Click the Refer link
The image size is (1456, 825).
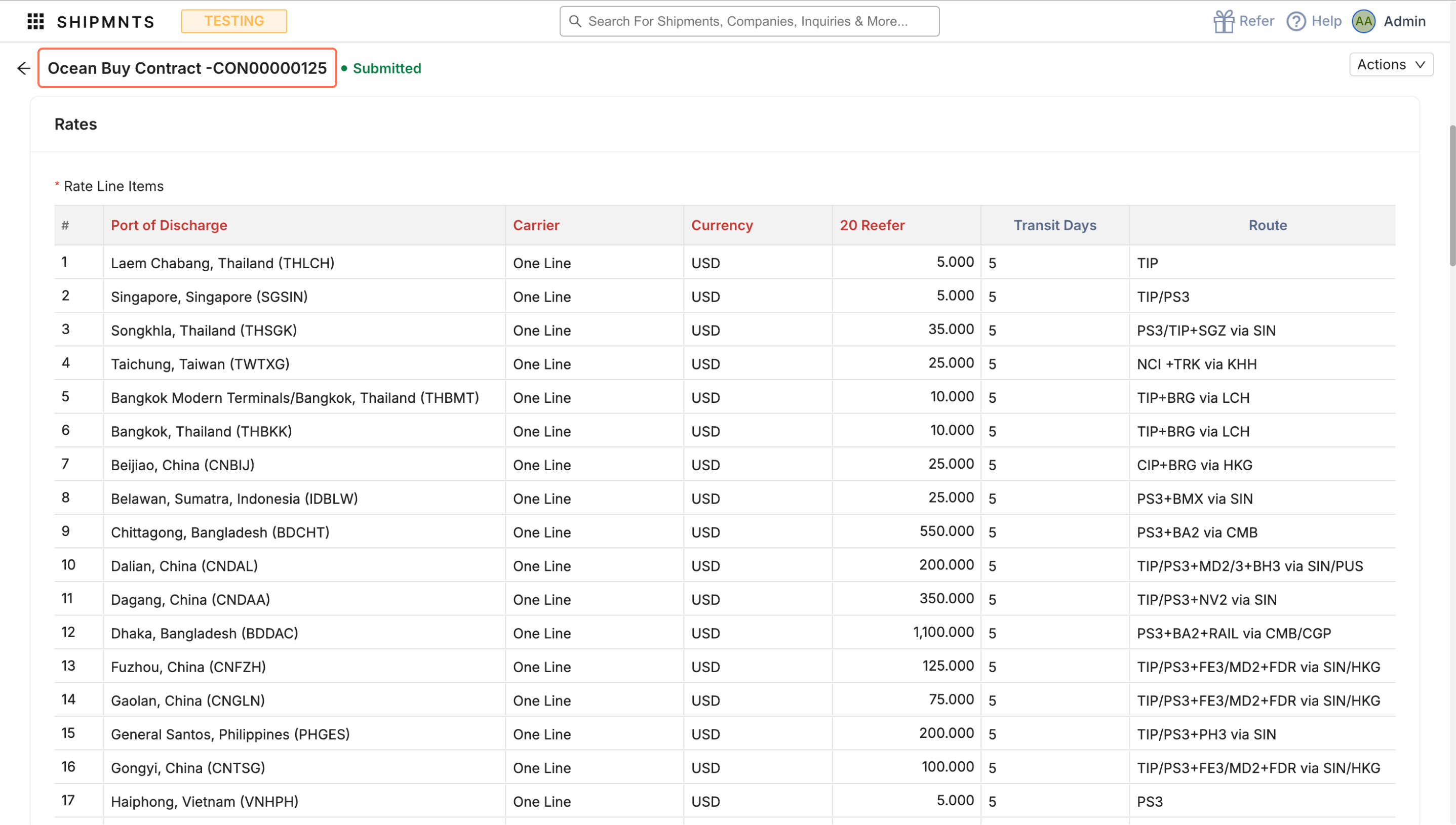(x=1256, y=22)
